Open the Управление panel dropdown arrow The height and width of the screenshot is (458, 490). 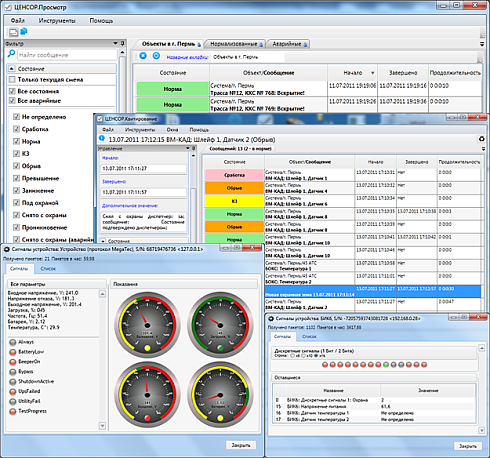pos(188,148)
